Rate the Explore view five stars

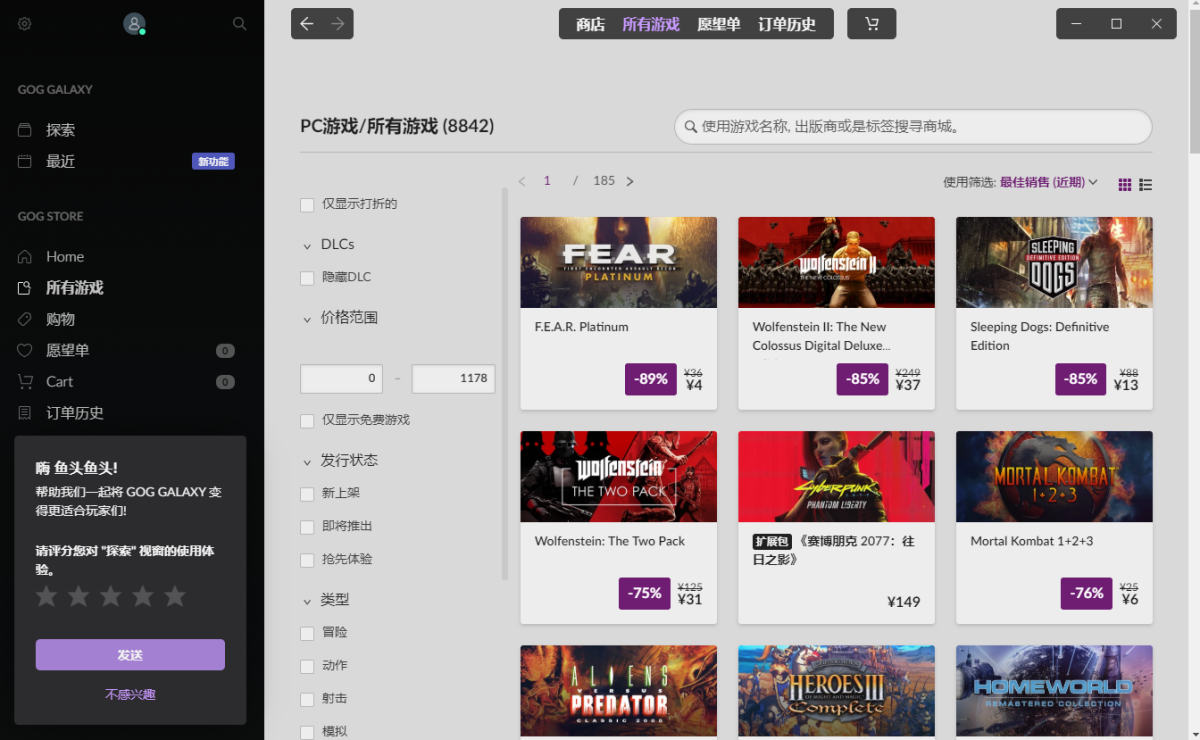[174, 595]
